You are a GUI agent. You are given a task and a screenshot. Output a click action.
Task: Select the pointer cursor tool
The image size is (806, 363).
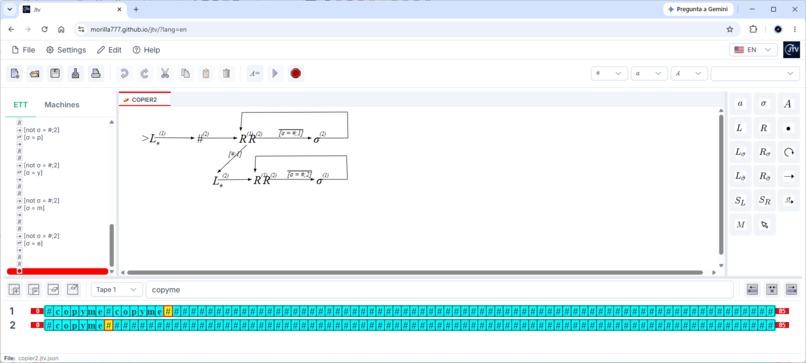(x=764, y=225)
